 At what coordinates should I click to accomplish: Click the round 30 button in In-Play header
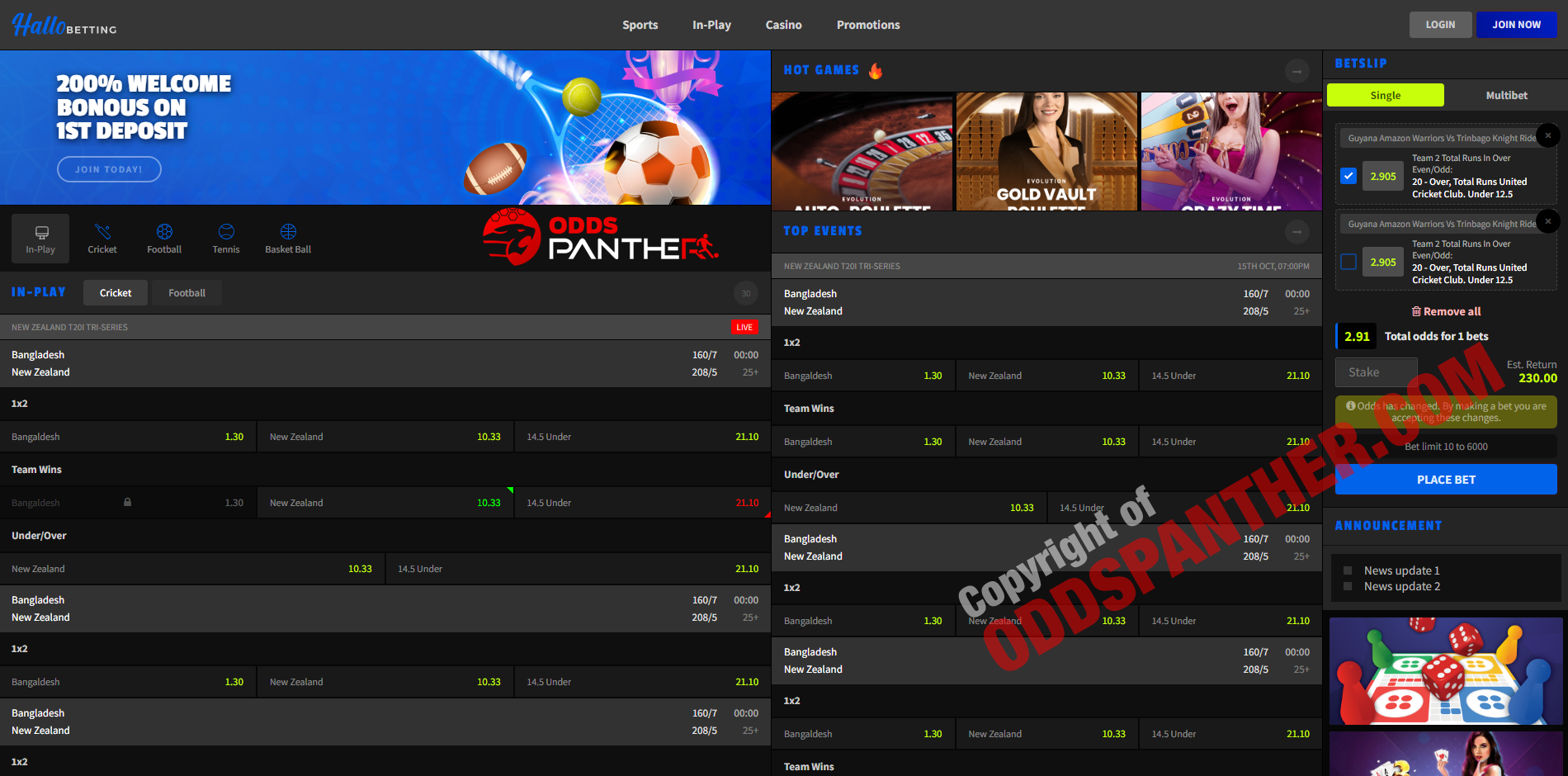(x=745, y=293)
